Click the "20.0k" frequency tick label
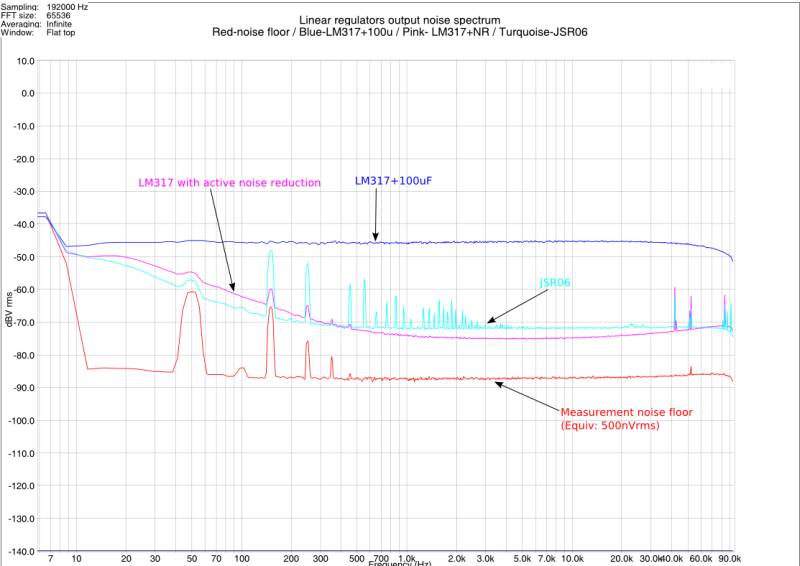Image resolution: width=800 pixels, height=566 pixels. point(622,559)
